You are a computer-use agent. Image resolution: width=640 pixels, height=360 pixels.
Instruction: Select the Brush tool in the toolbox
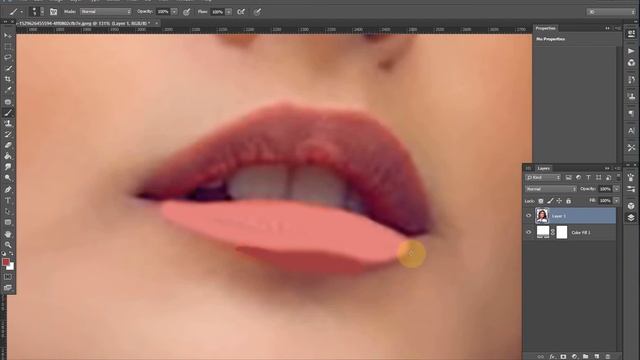[x=8, y=113]
